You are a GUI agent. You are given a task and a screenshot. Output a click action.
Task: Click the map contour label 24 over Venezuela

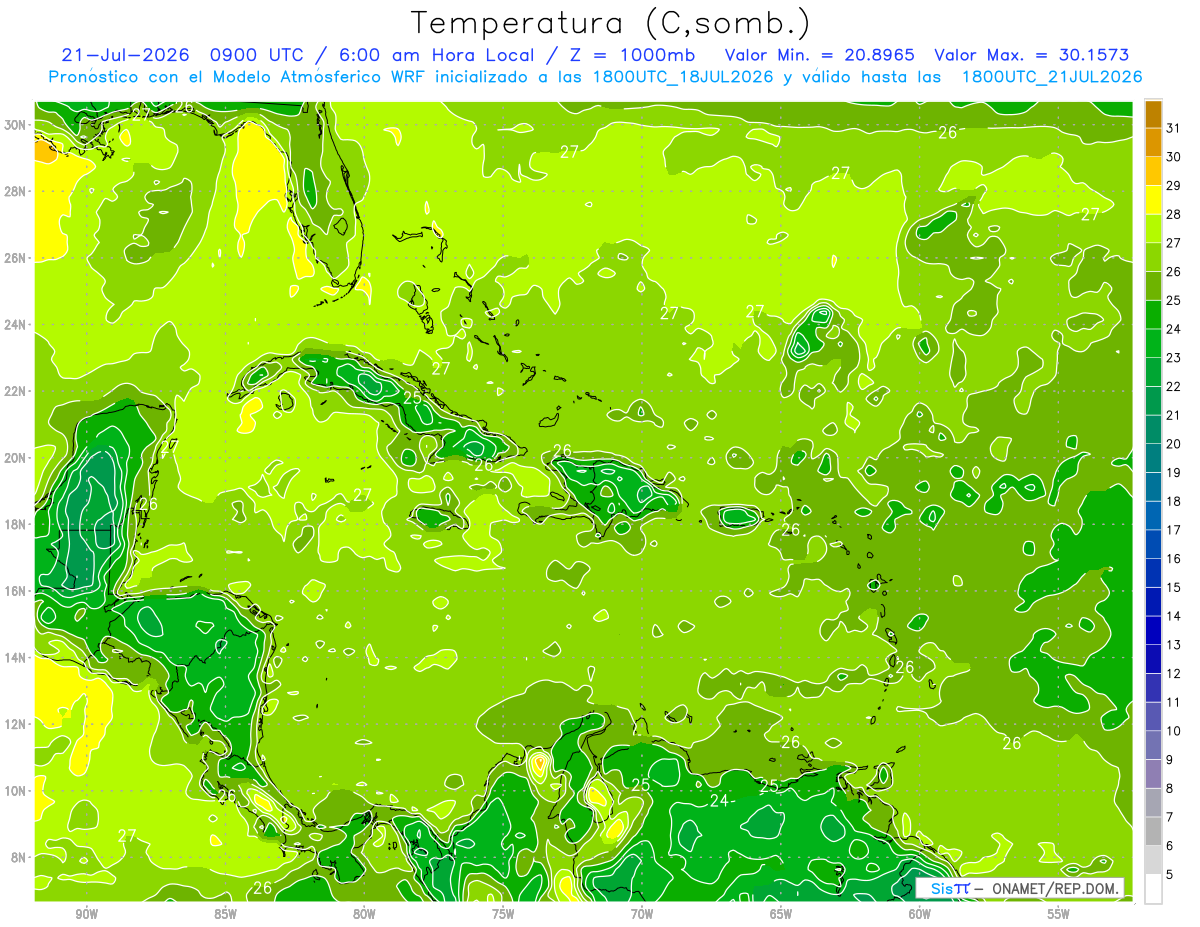719,801
